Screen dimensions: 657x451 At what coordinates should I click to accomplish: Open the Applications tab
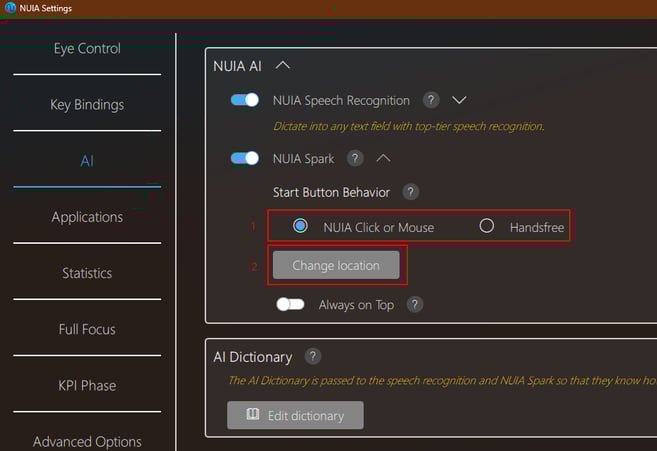[87, 217]
